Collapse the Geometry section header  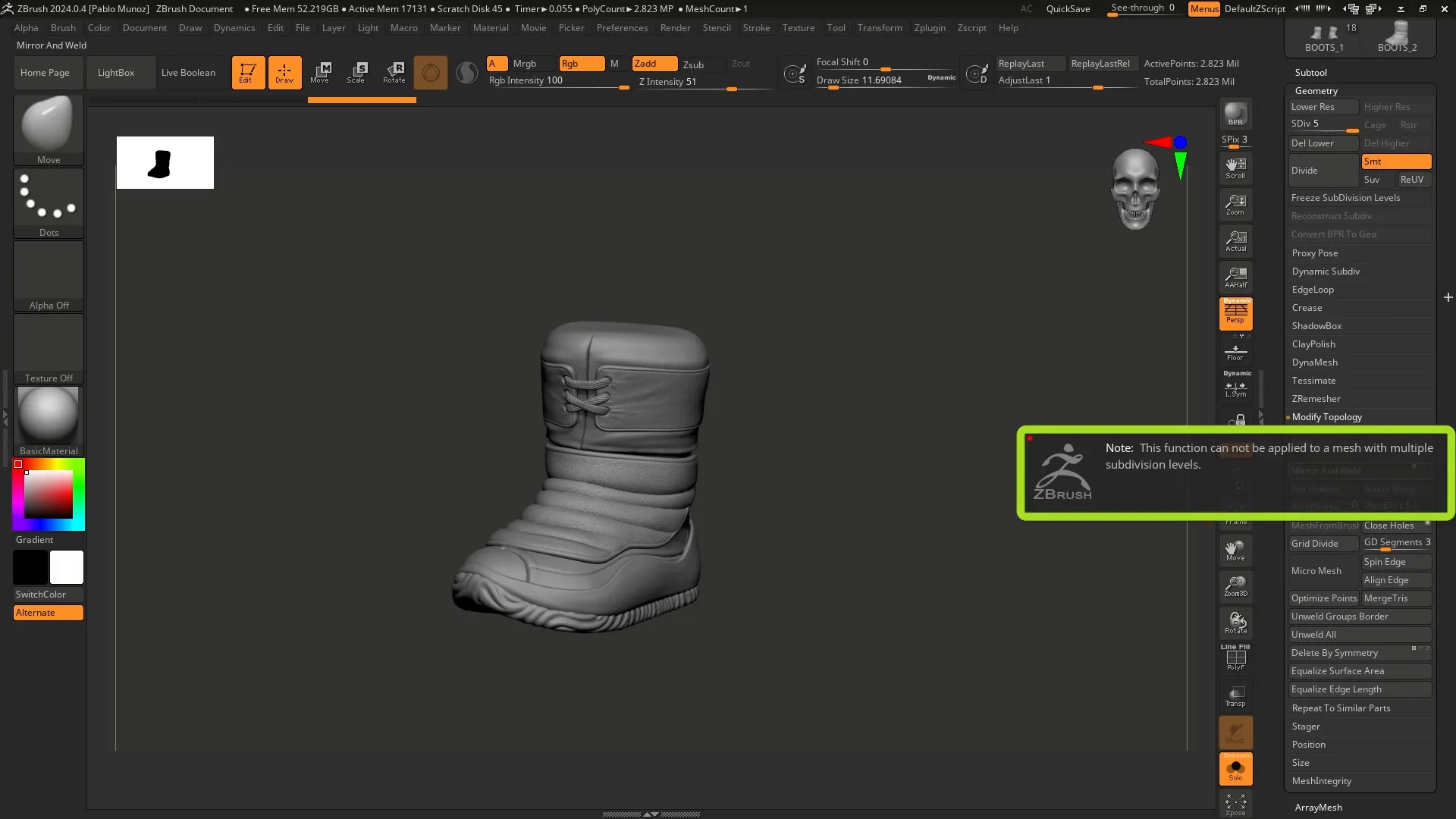coord(1316,91)
